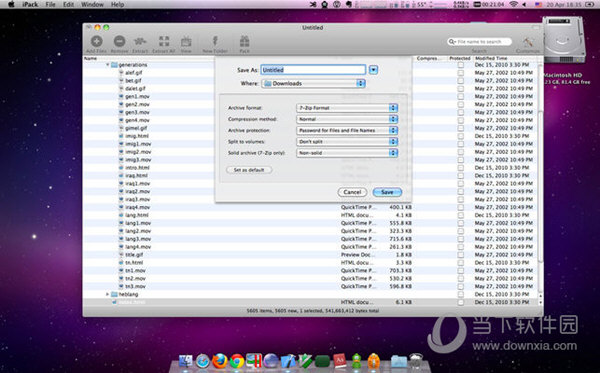Expand the heblang folder tree
Screen dimensions: 600x373
[108, 294]
